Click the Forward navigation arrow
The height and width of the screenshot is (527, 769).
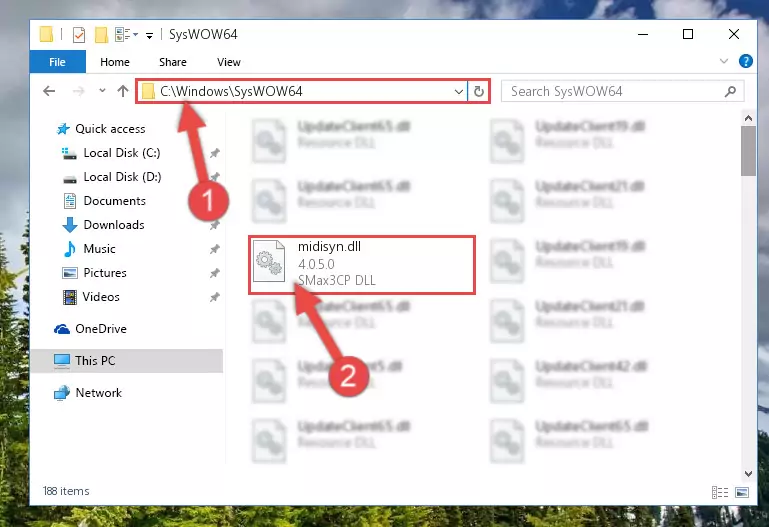click(x=78, y=91)
